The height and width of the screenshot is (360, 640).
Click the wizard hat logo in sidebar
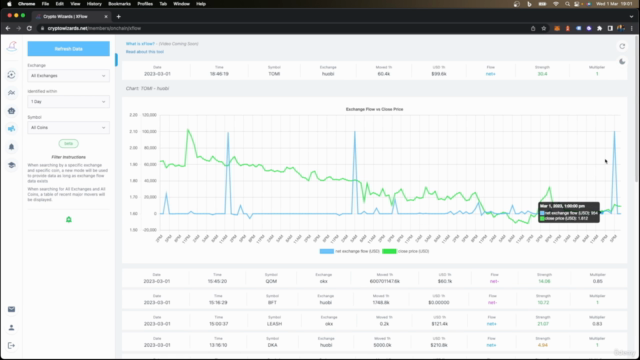[12, 46]
